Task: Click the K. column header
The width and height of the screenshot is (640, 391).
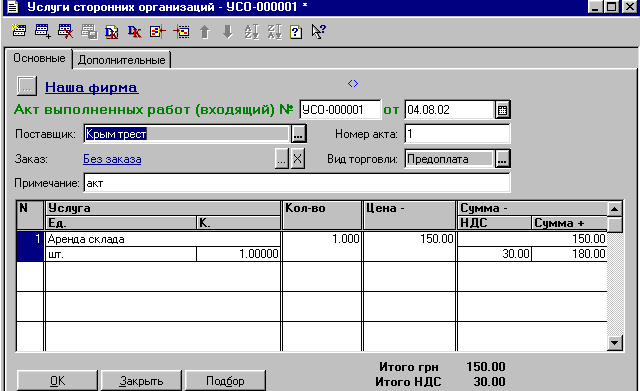Action: 239,223
